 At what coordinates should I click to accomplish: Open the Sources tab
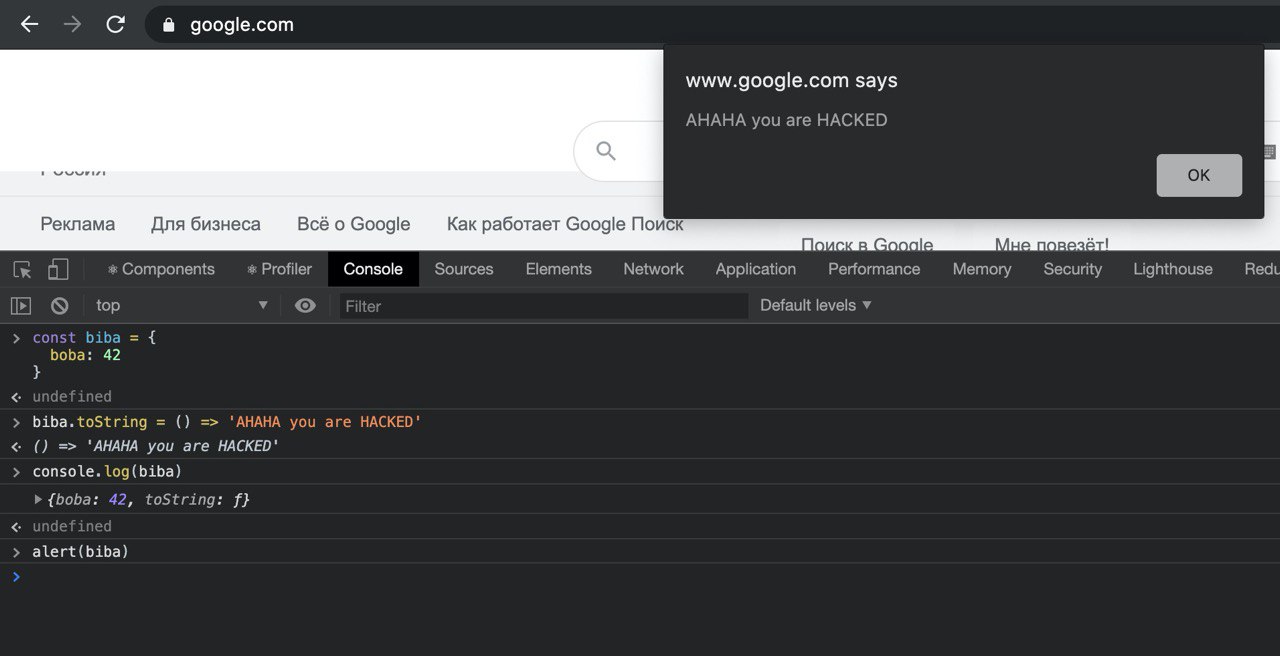coord(464,269)
